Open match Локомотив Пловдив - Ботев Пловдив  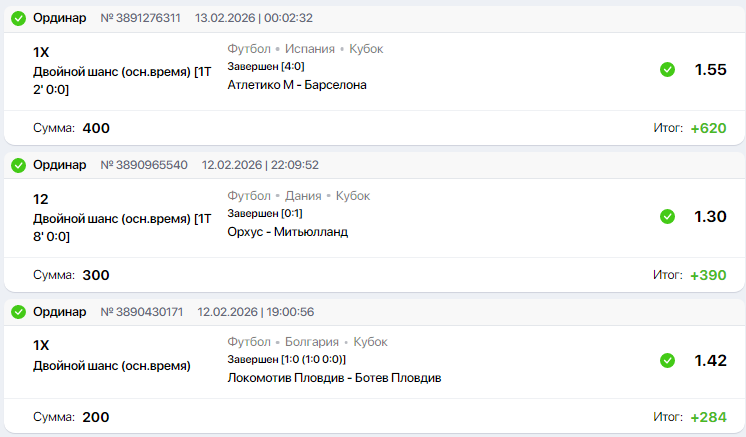(334, 378)
